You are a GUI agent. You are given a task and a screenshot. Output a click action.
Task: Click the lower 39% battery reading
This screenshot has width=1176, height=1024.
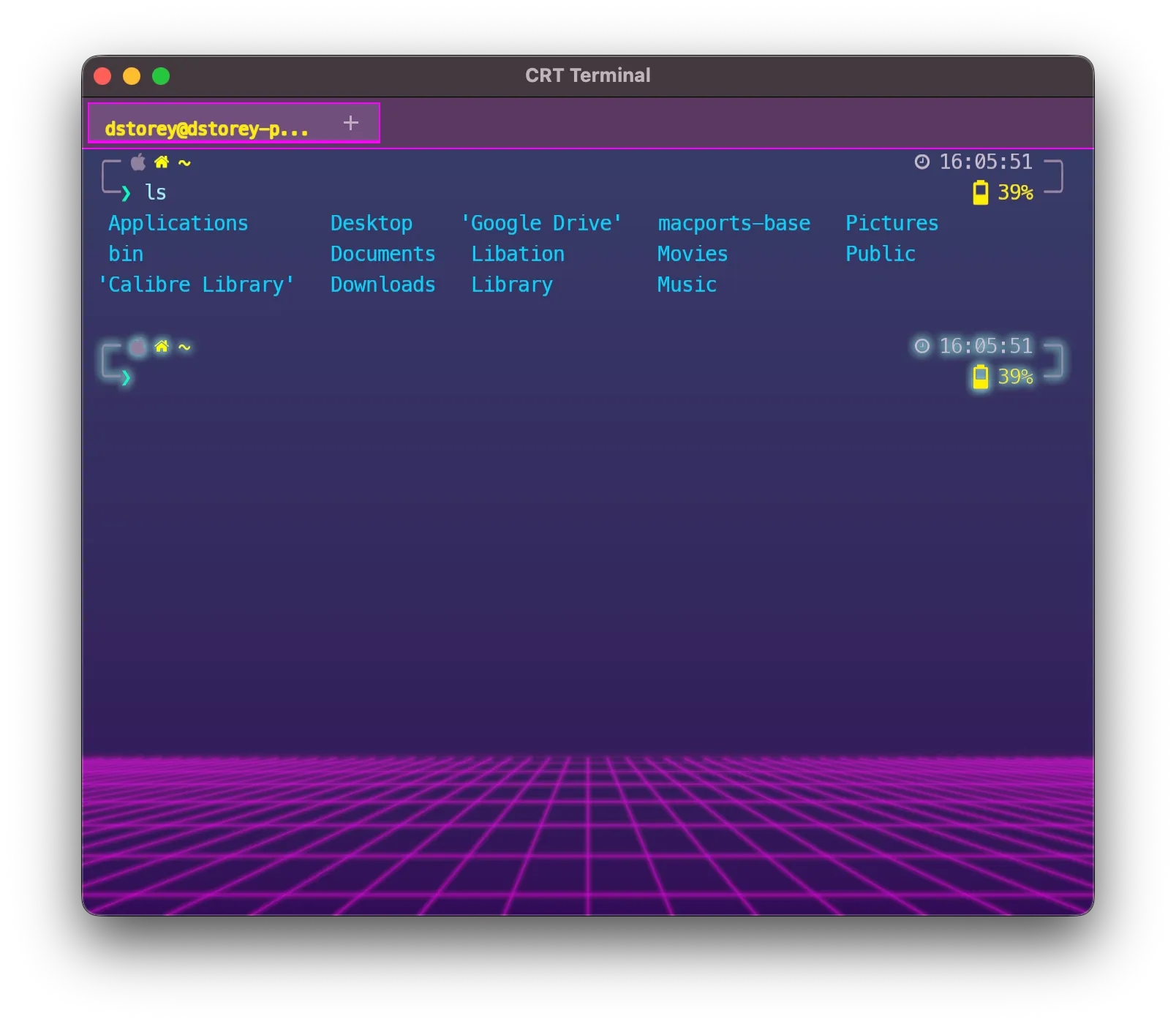(1016, 377)
